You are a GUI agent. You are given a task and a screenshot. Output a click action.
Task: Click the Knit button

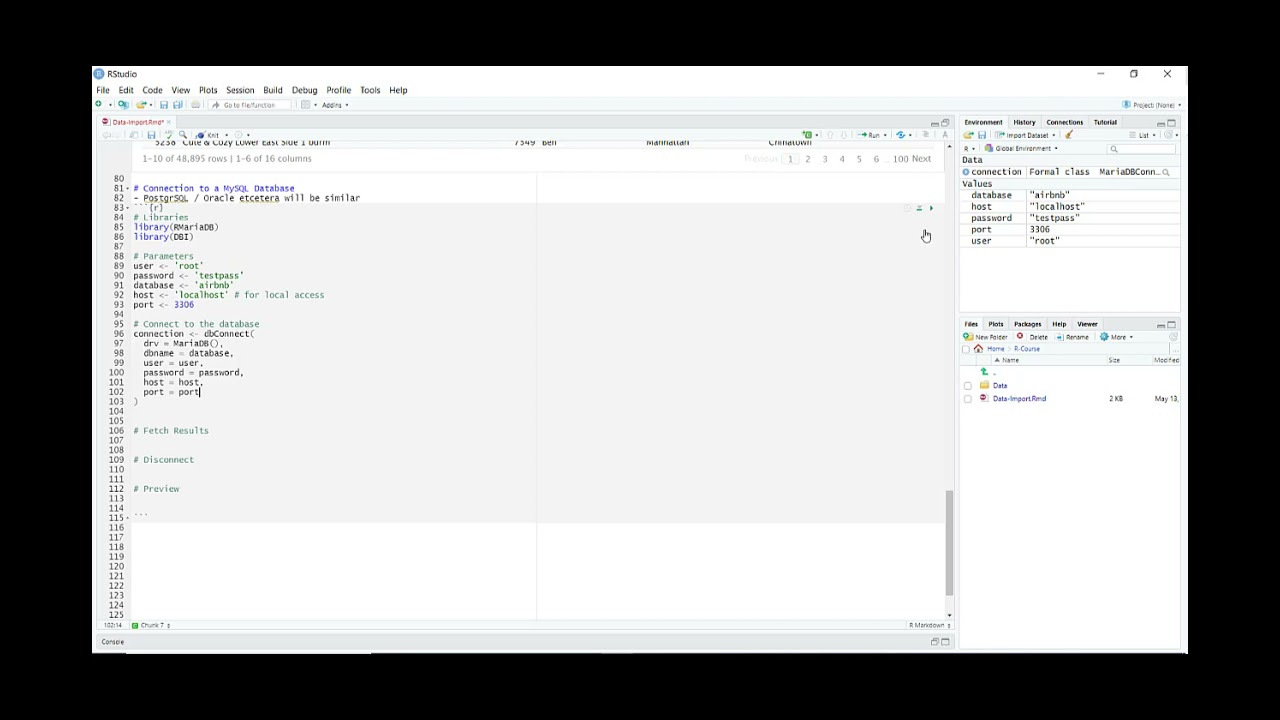coord(210,135)
